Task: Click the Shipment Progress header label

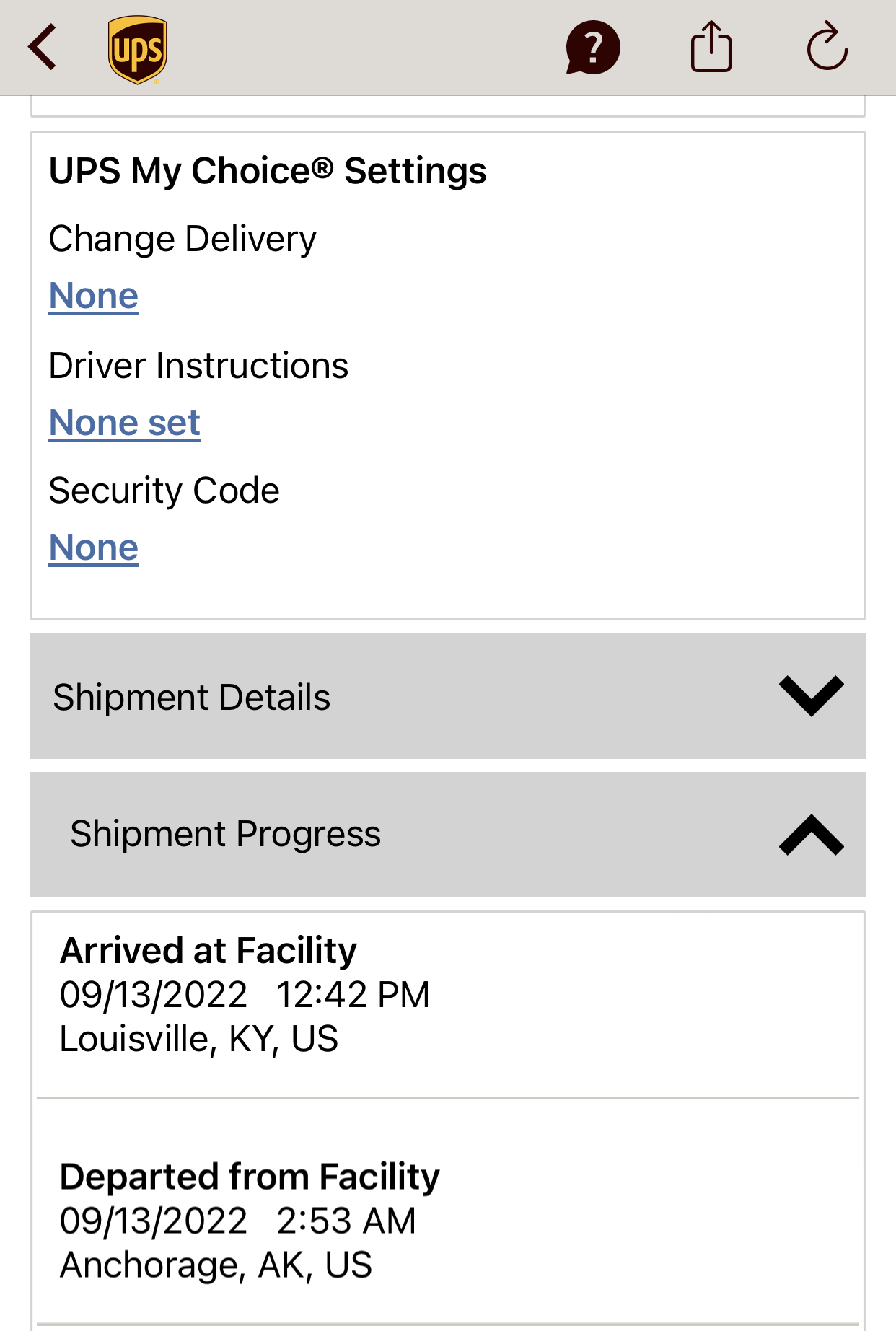Action: pos(225,834)
